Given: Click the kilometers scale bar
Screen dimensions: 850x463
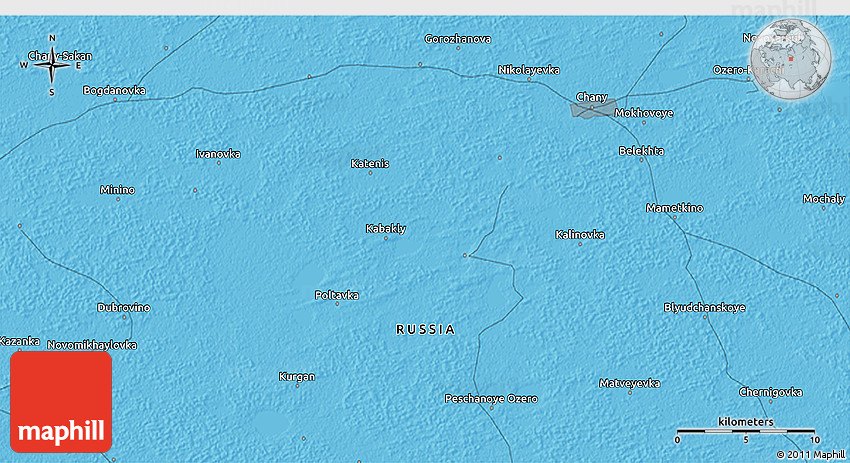Looking at the screenshot, I should (x=746, y=430).
